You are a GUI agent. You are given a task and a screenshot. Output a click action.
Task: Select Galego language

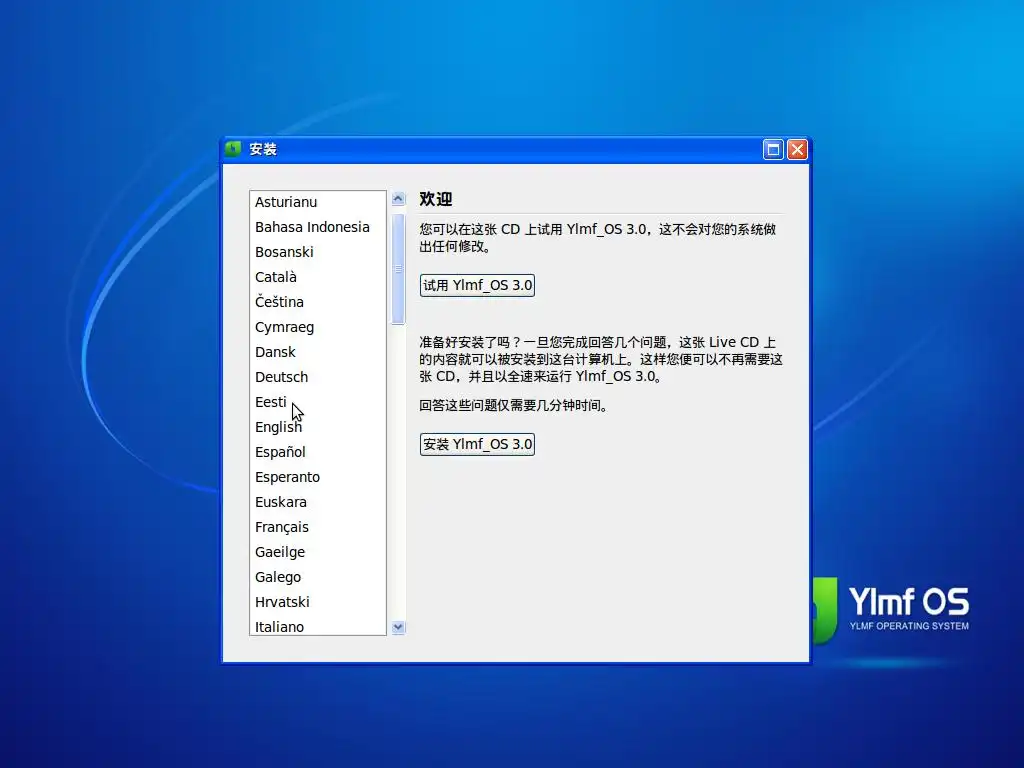point(317,577)
